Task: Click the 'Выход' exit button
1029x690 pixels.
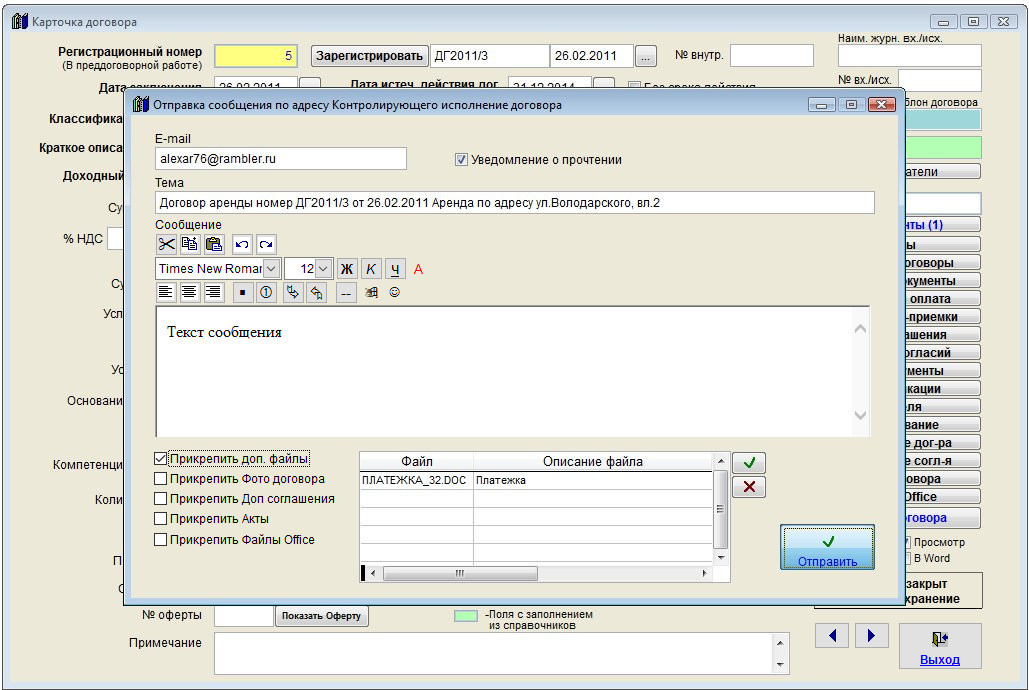Action: pyautogui.click(x=940, y=647)
